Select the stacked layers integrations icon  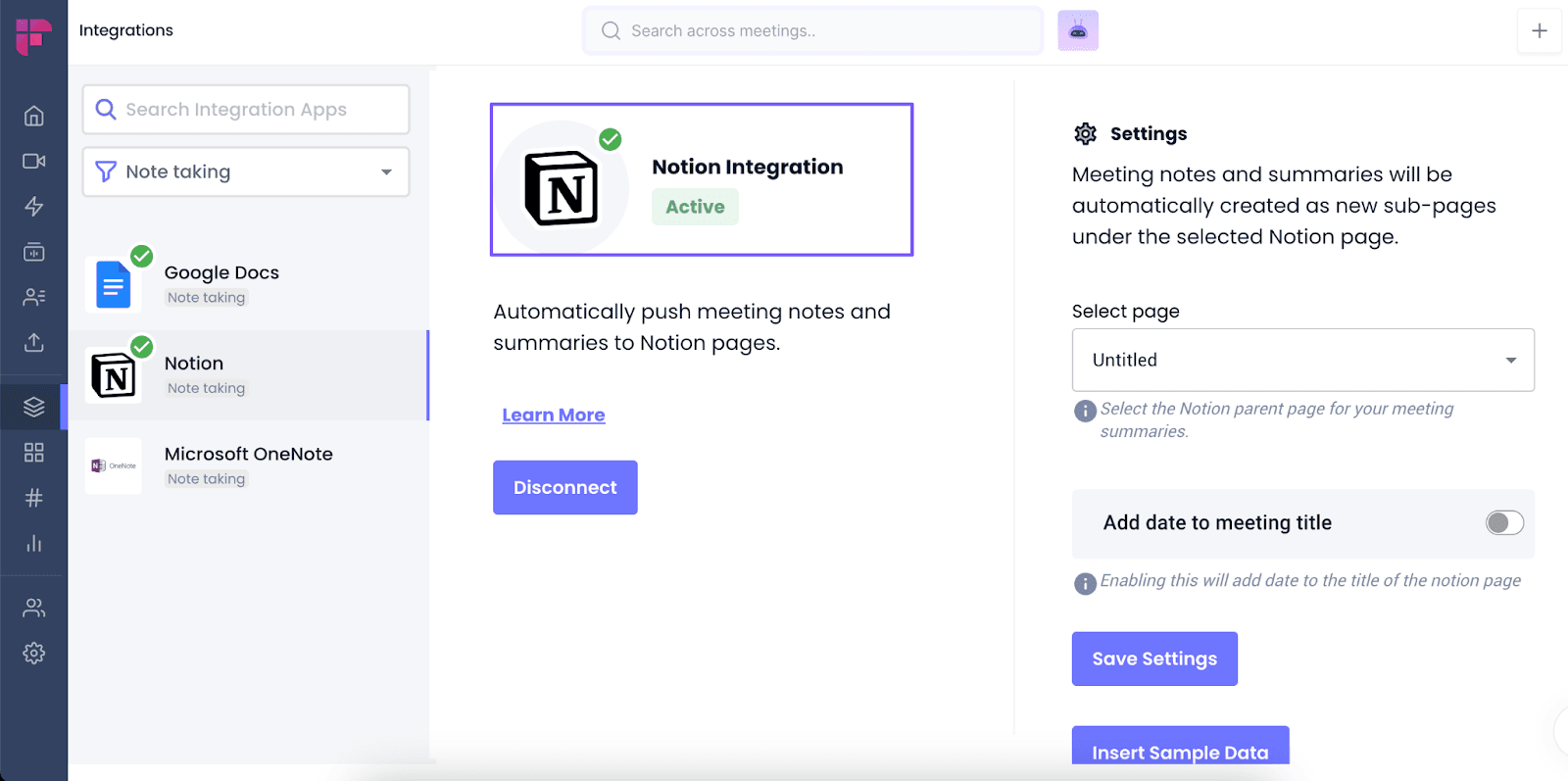tap(34, 407)
